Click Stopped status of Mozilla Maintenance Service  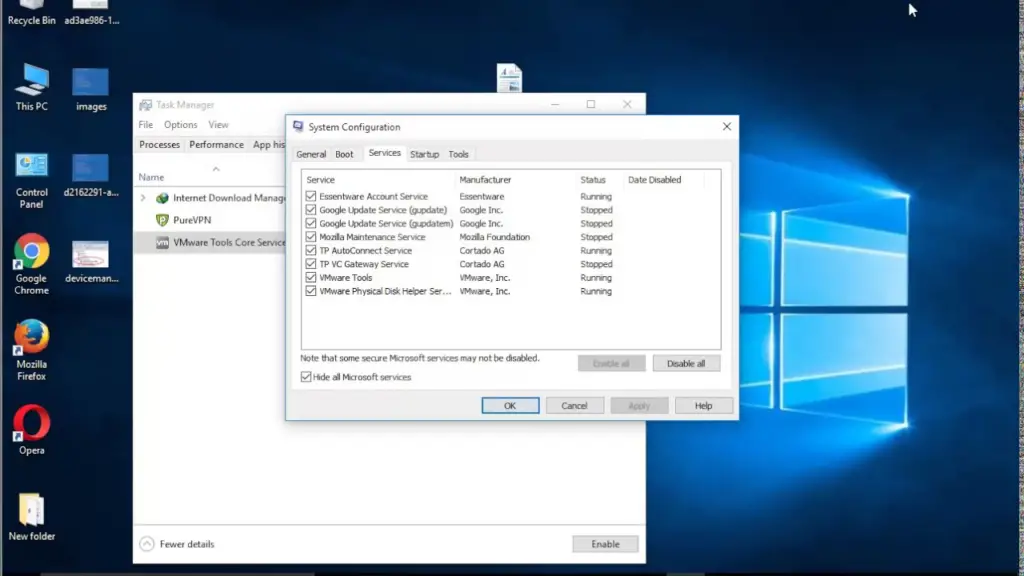596,237
